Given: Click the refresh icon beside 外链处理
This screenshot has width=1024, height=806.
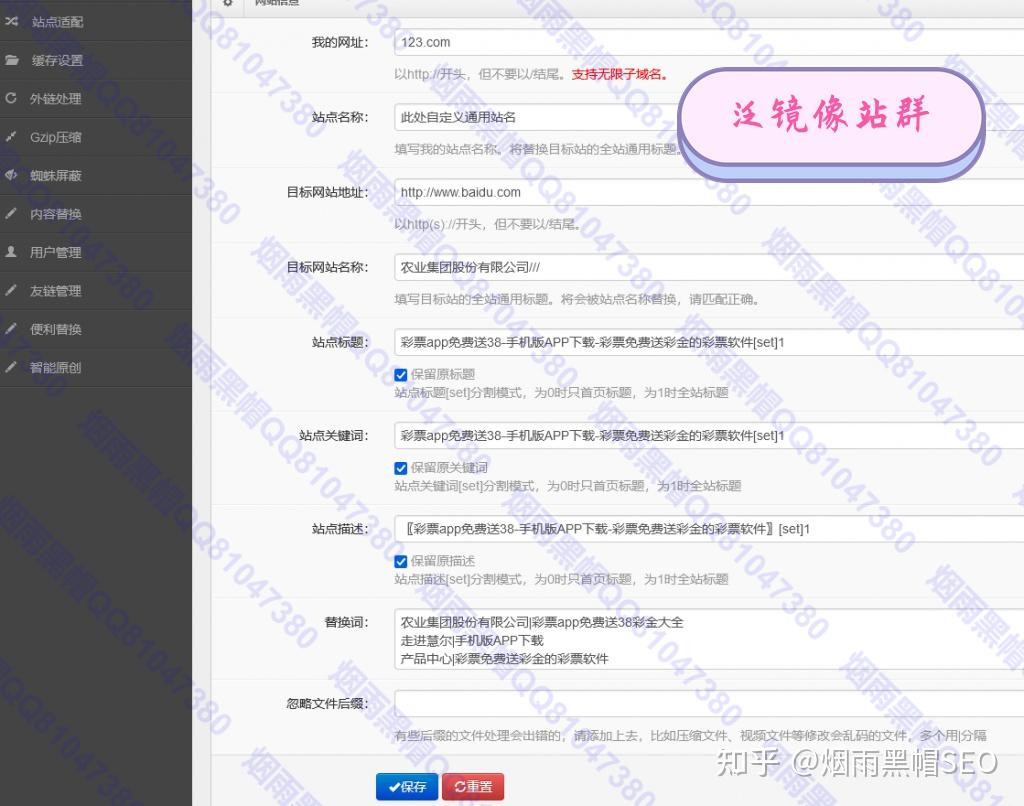Looking at the screenshot, I should [10, 99].
